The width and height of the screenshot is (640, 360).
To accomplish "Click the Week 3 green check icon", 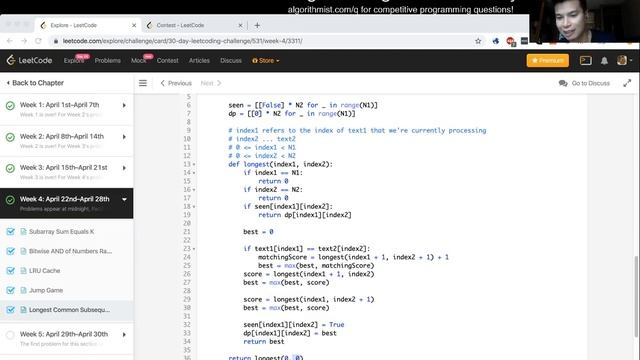I will click(x=10, y=168).
